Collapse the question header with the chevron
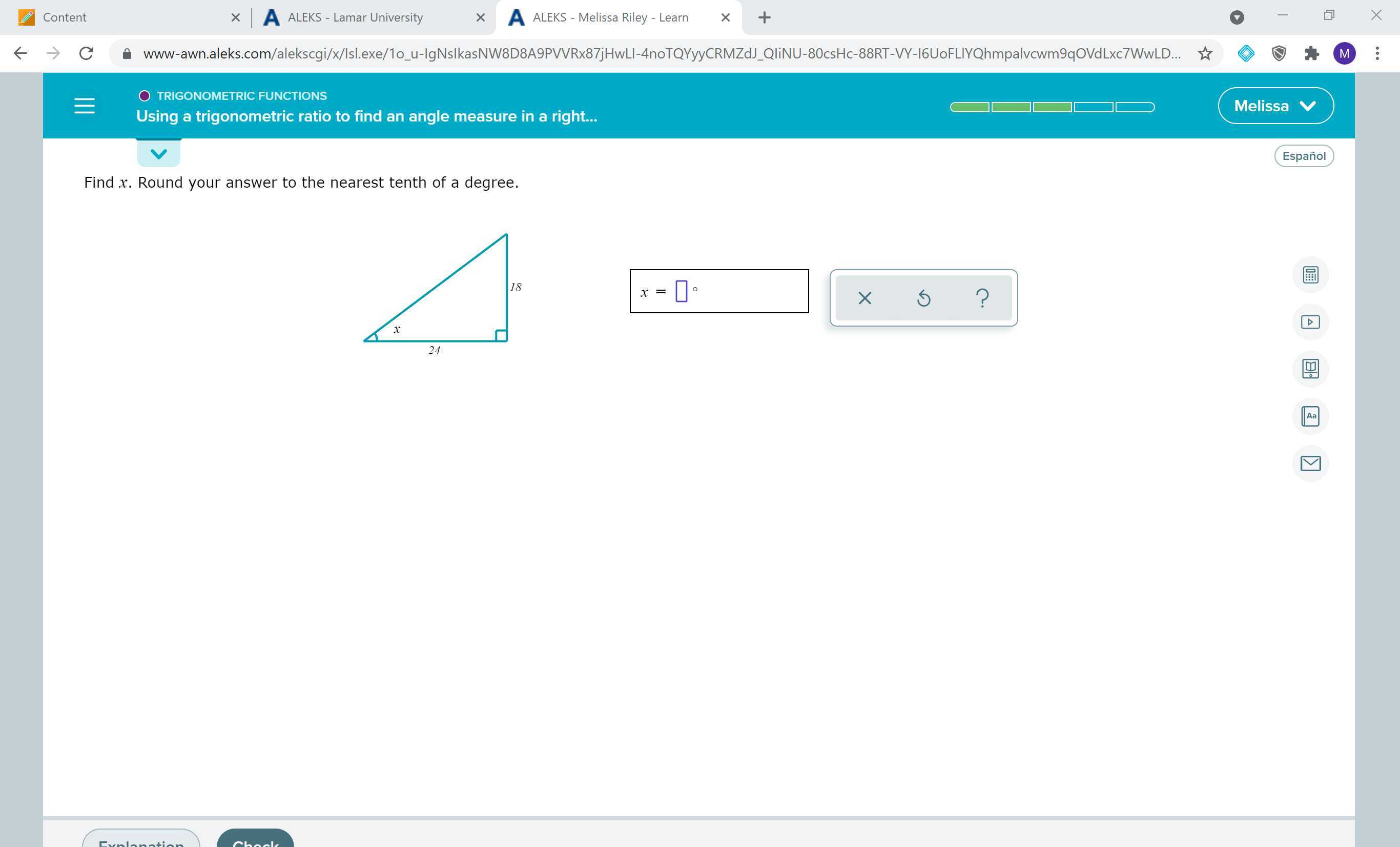Image resolution: width=1400 pixels, height=847 pixels. [x=158, y=152]
